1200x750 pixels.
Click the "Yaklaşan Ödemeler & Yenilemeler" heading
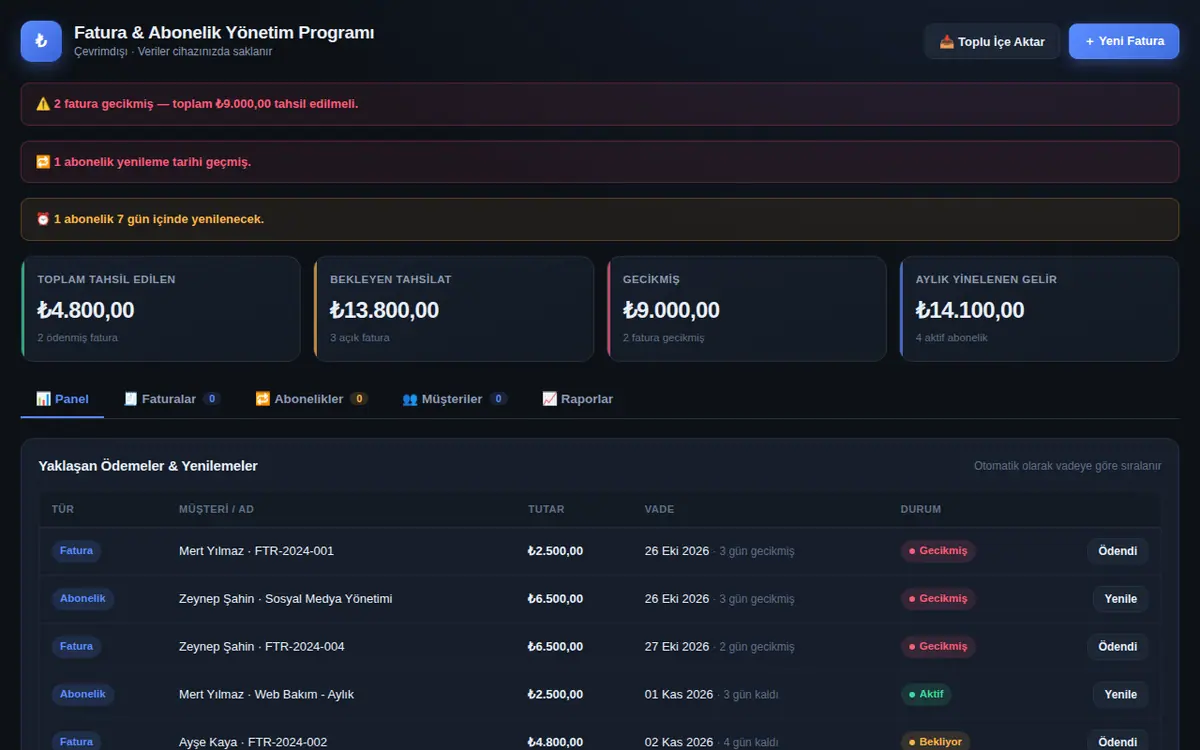point(148,466)
